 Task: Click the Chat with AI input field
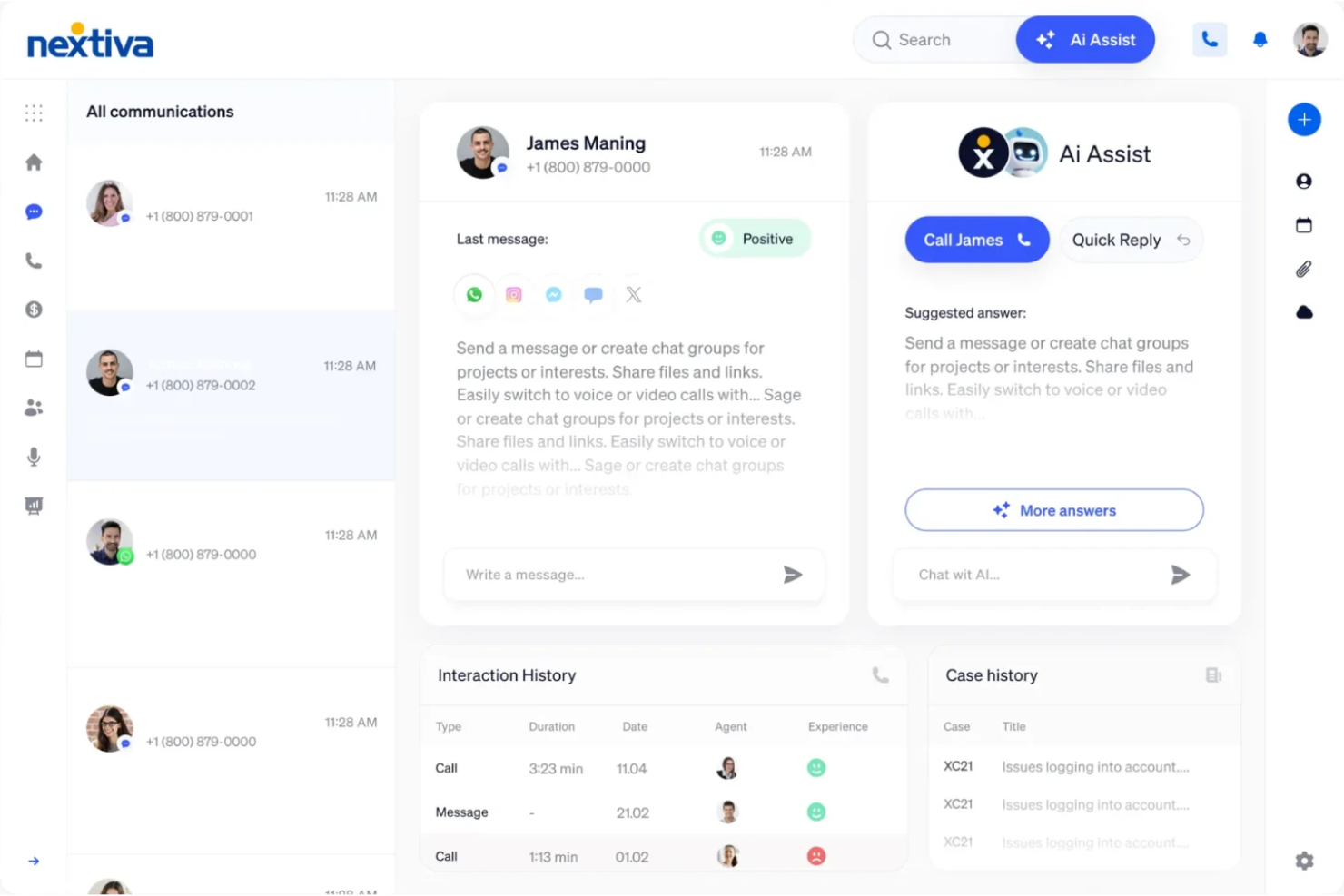point(1054,575)
